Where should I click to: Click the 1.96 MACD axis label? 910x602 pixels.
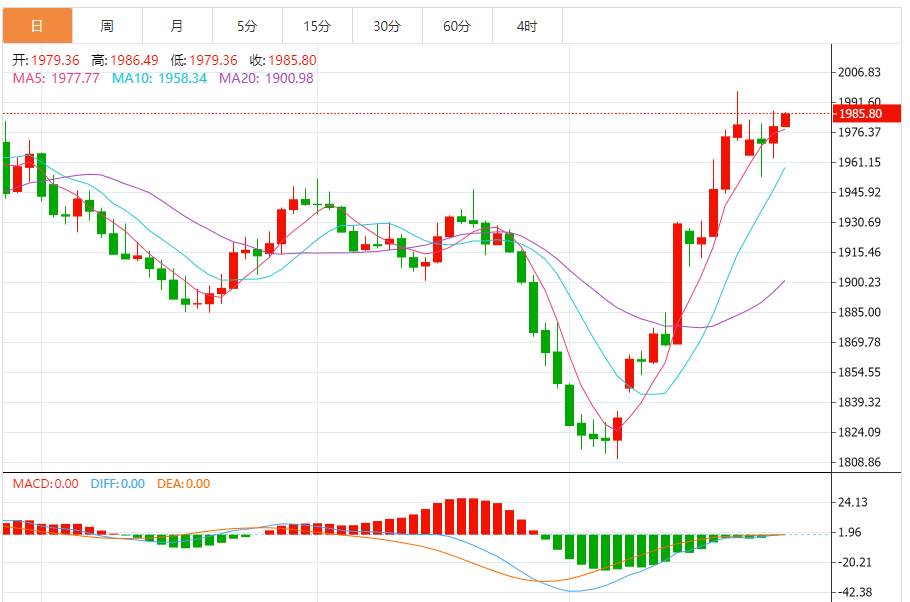tap(850, 532)
